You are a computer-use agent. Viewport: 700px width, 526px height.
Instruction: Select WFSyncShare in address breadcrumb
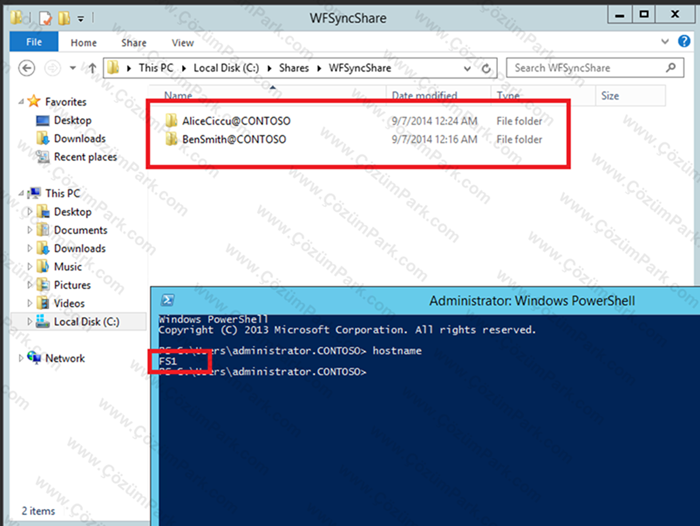[360, 68]
